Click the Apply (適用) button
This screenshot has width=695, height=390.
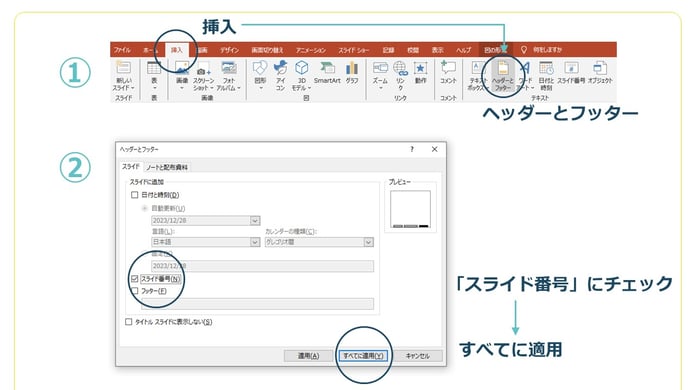point(308,355)
